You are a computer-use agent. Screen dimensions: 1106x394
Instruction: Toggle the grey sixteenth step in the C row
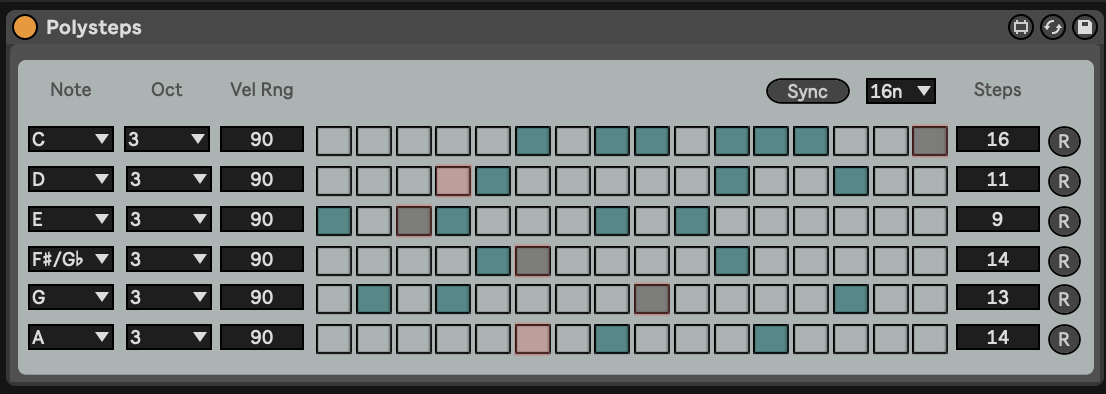(930, 141)
